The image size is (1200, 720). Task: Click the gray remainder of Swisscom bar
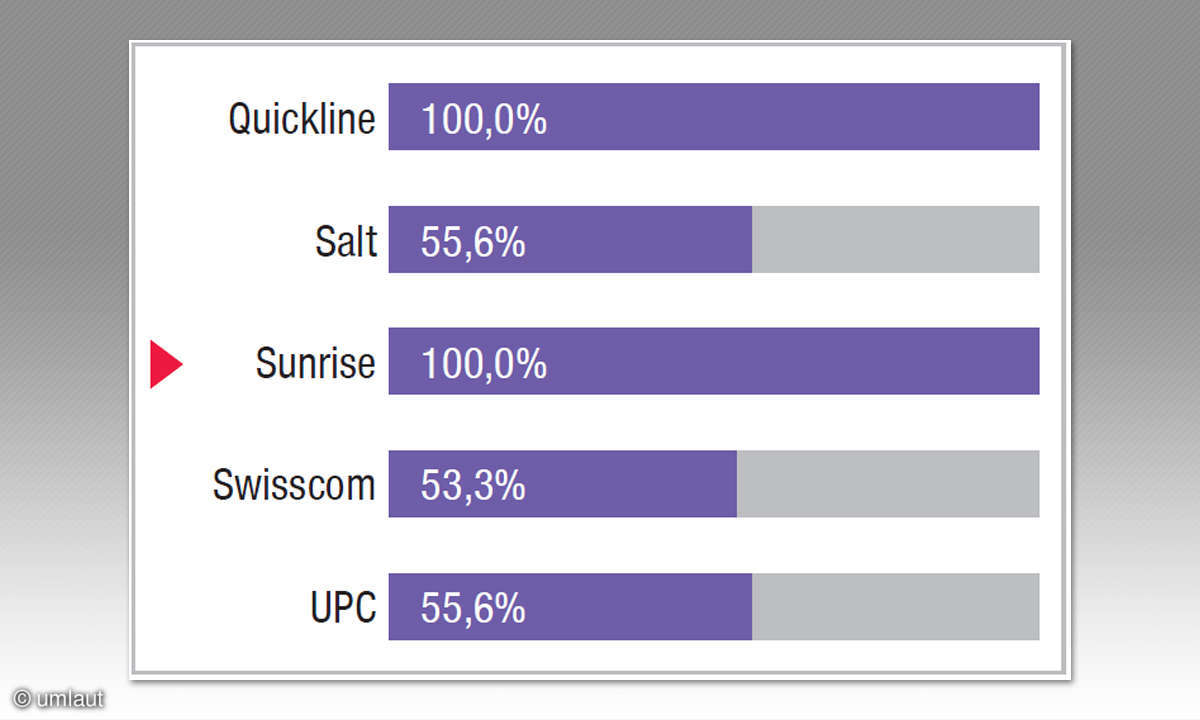pyautogui.click(x=888, y=484)
